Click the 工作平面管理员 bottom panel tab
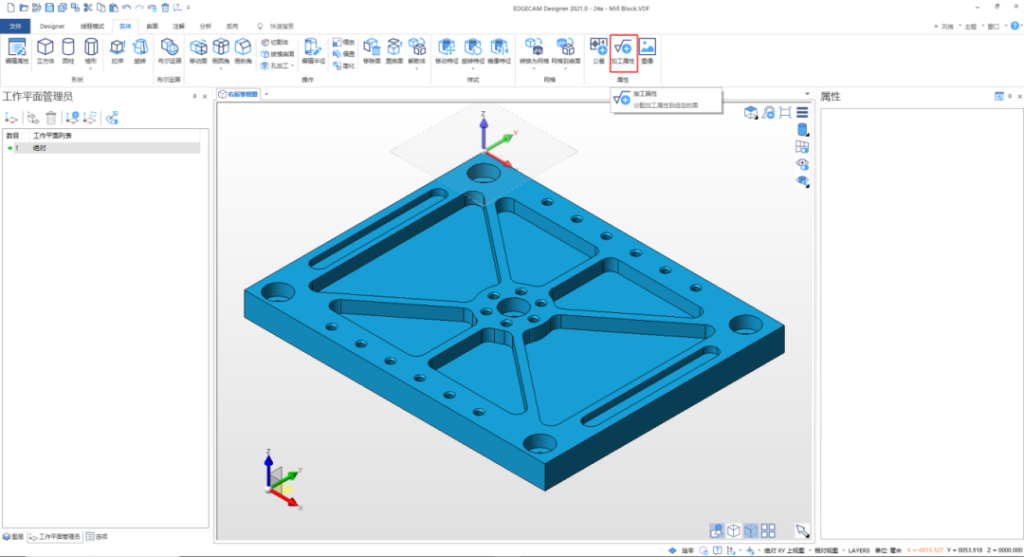Viewport: 1024px width, 557px height. pyautogui.click(x=53, y=537)
